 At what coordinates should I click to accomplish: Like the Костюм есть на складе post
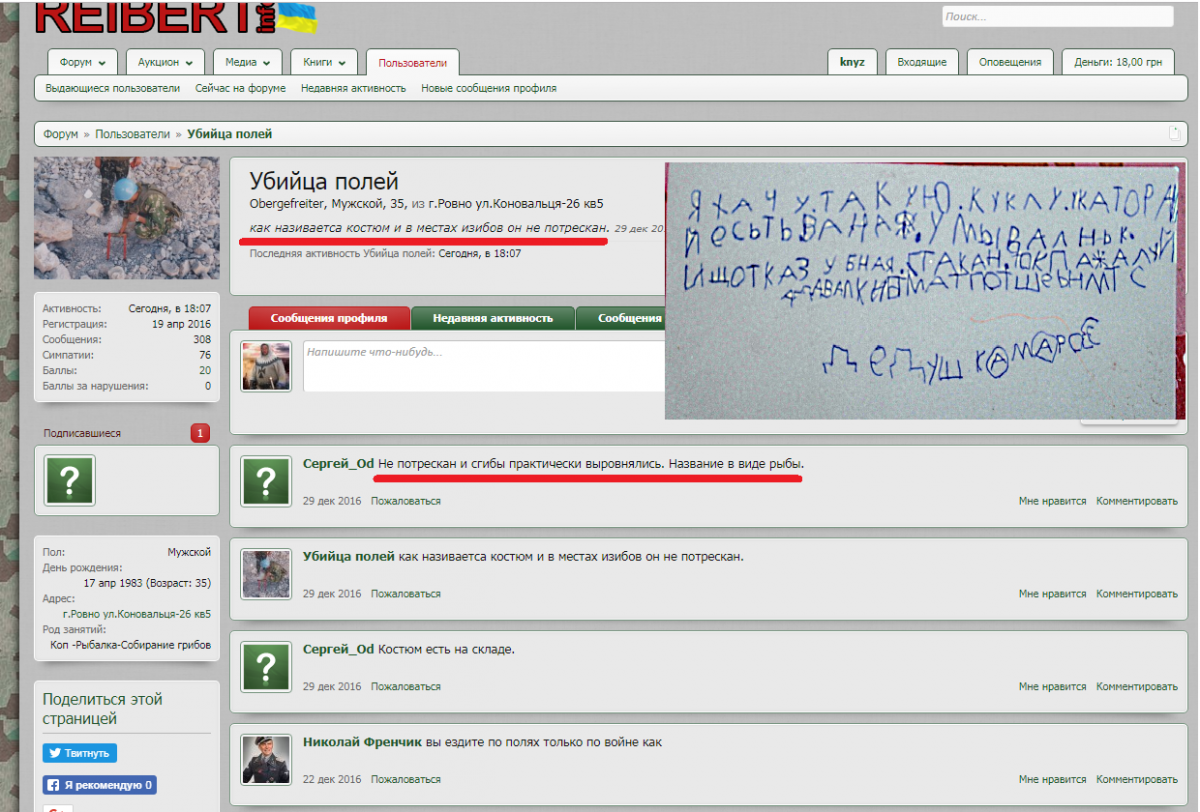coord(1052,687)
